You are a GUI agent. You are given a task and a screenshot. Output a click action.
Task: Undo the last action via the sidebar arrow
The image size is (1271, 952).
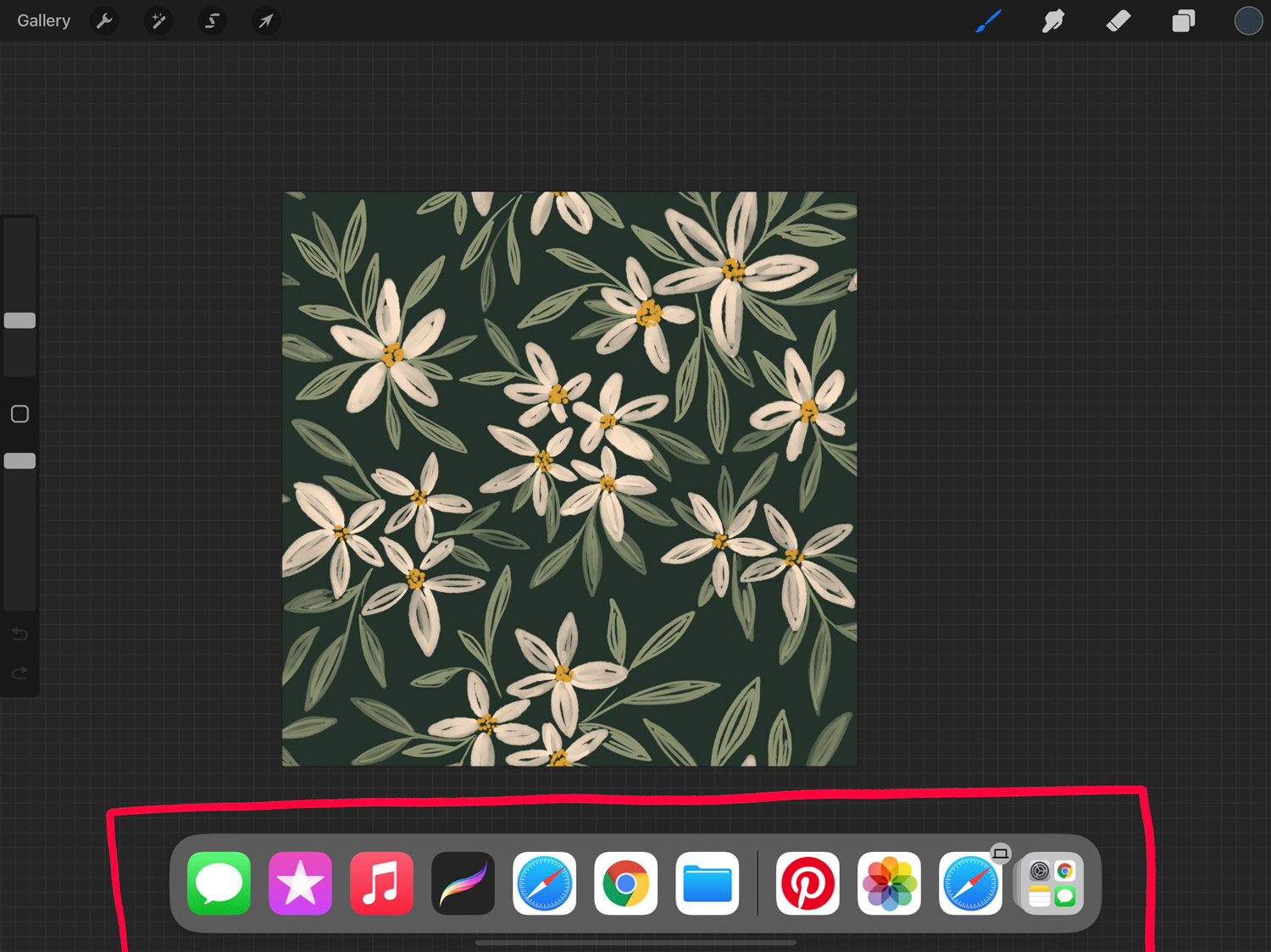click(19, 634)
